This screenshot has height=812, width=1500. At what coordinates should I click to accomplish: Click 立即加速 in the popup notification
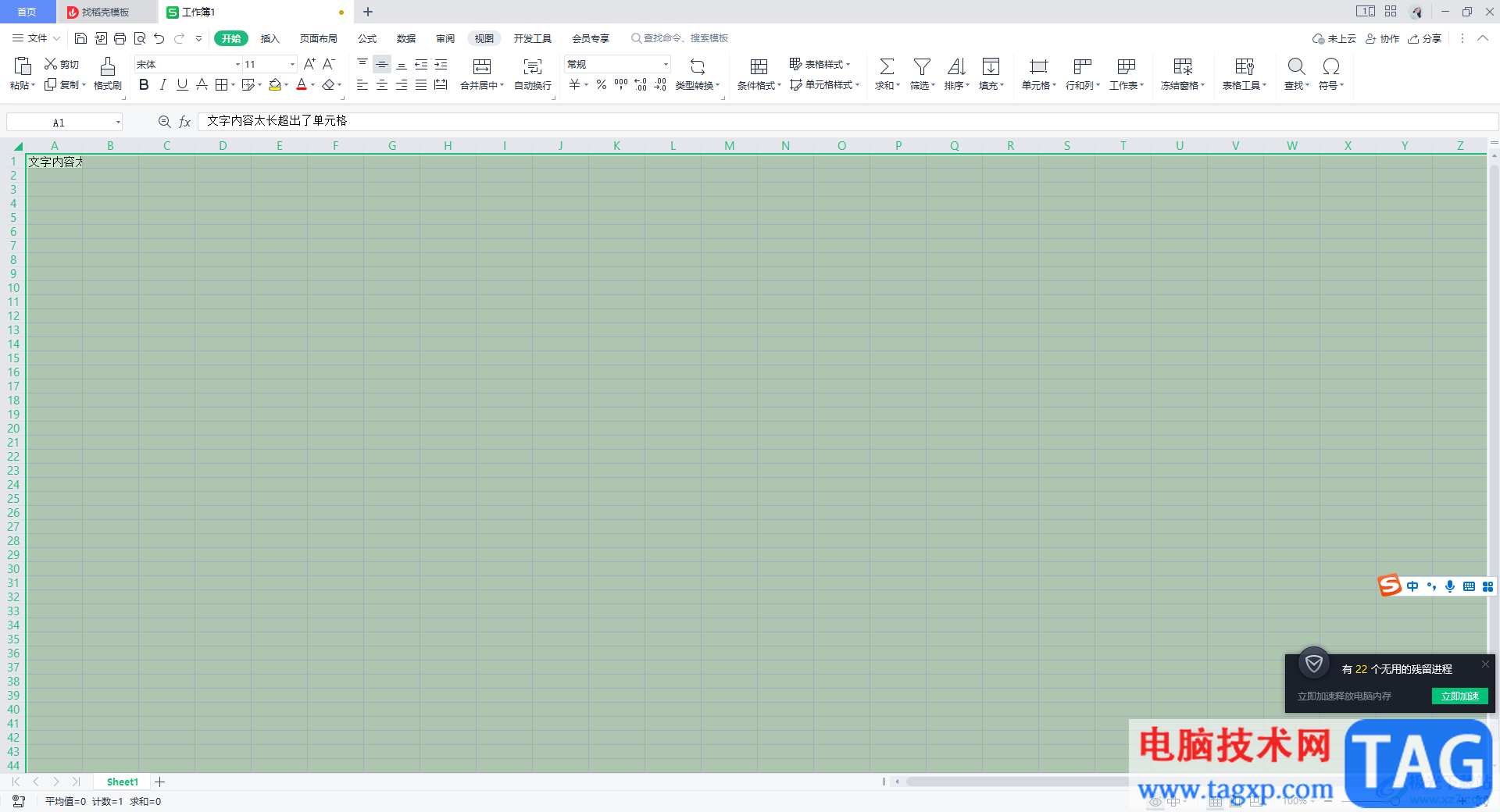(1459, 696)
